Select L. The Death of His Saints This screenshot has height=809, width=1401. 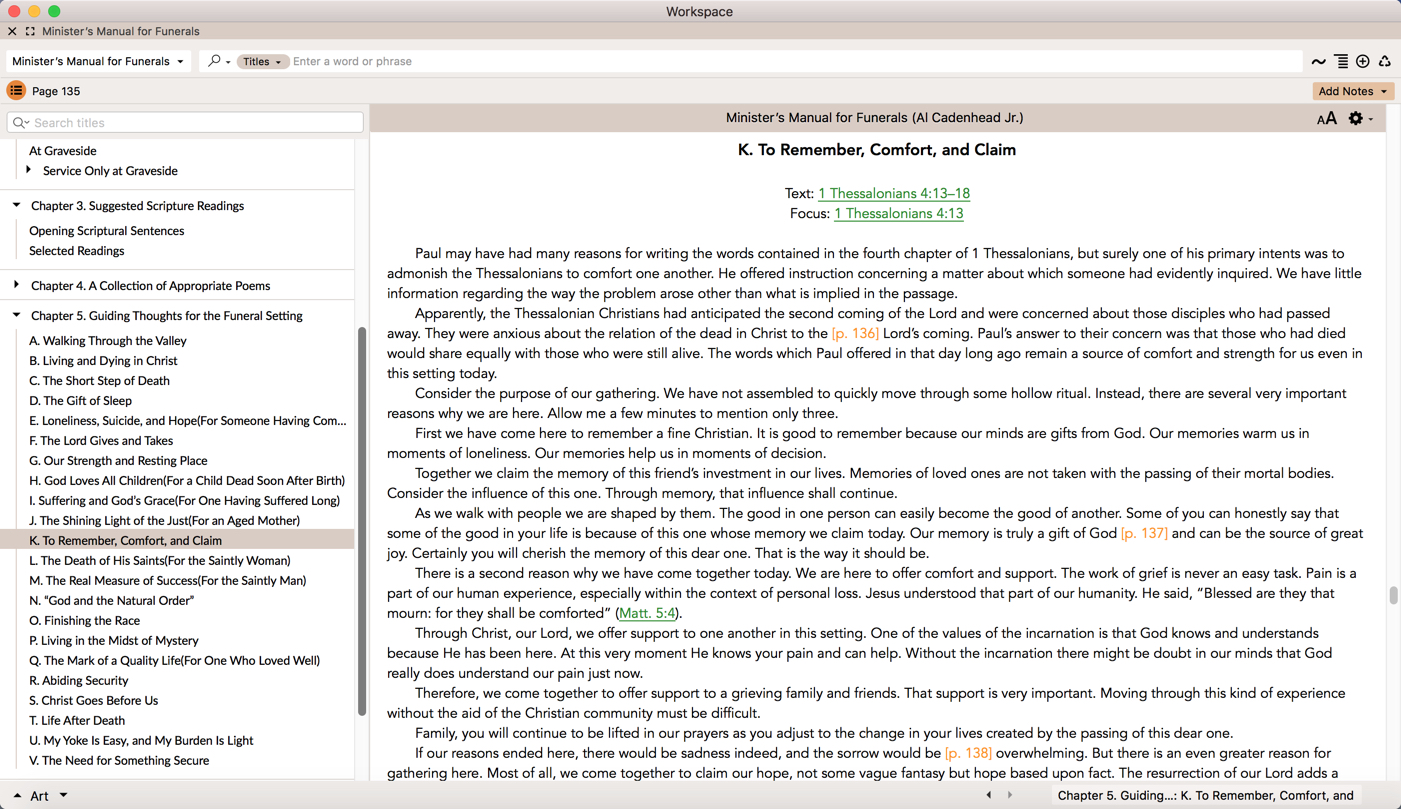[160, 561]
